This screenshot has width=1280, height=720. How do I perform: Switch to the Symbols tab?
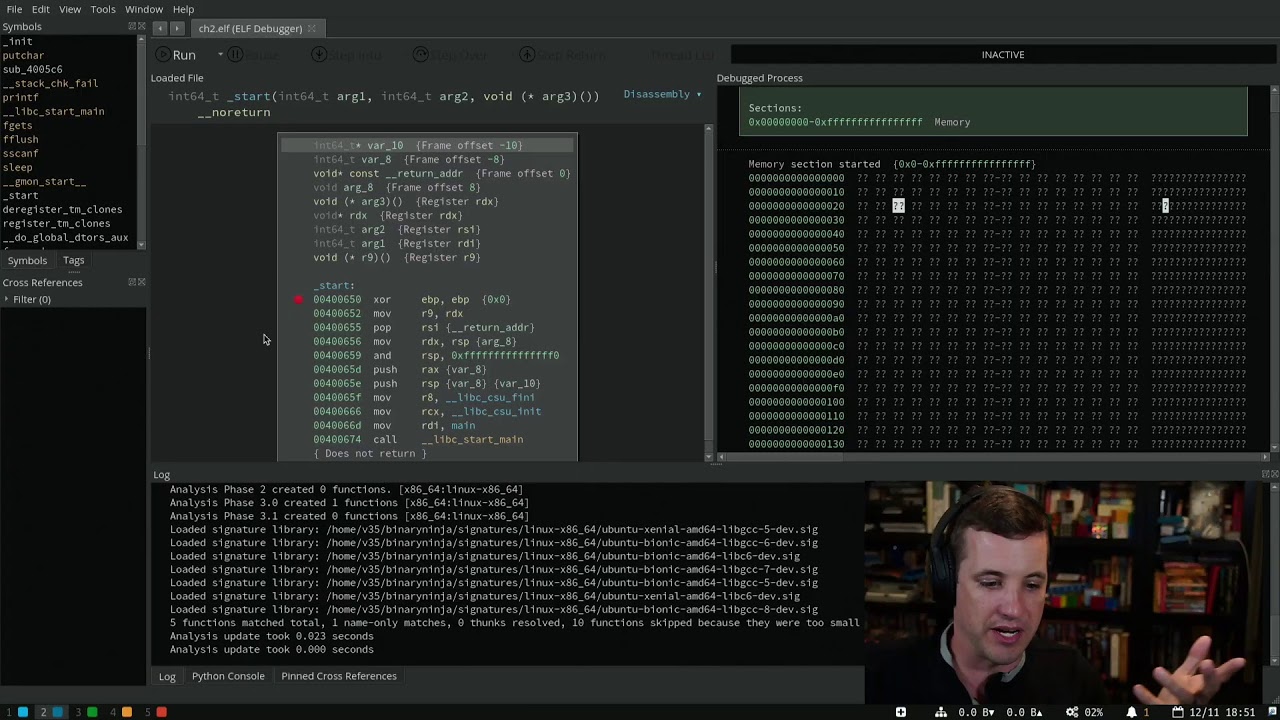point(27,260)
